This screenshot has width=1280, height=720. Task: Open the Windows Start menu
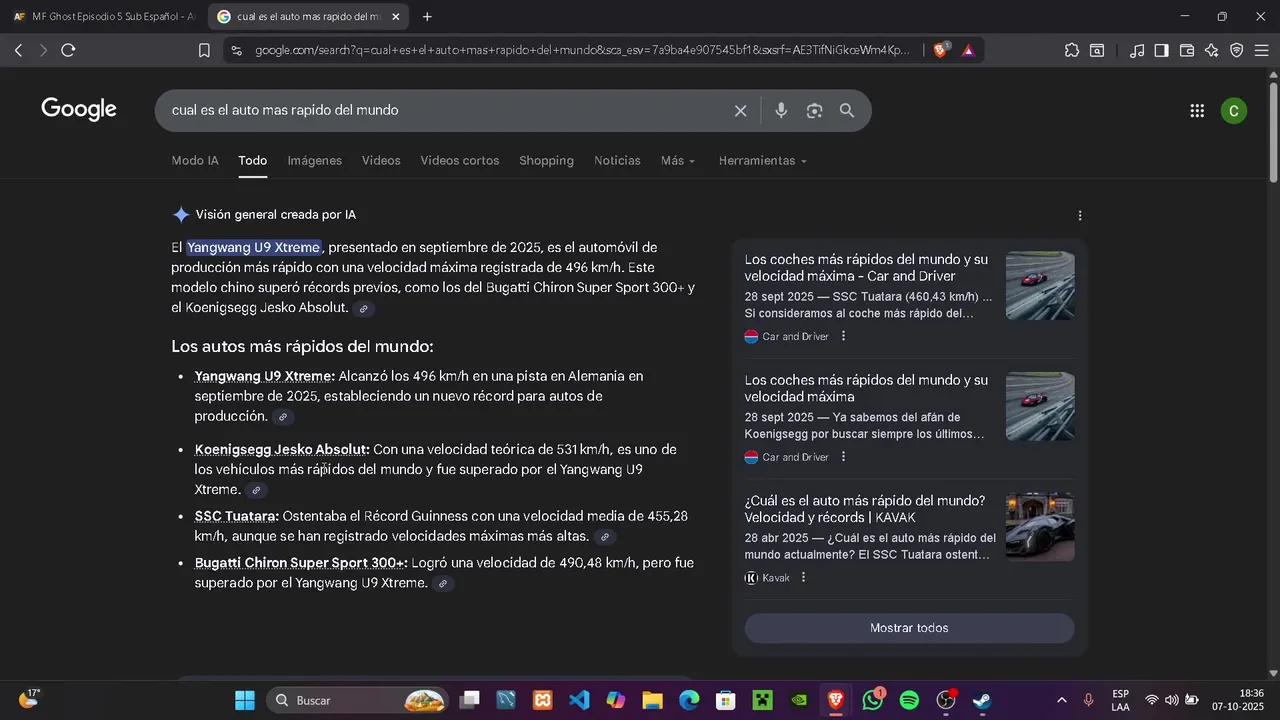pos(245,700)
